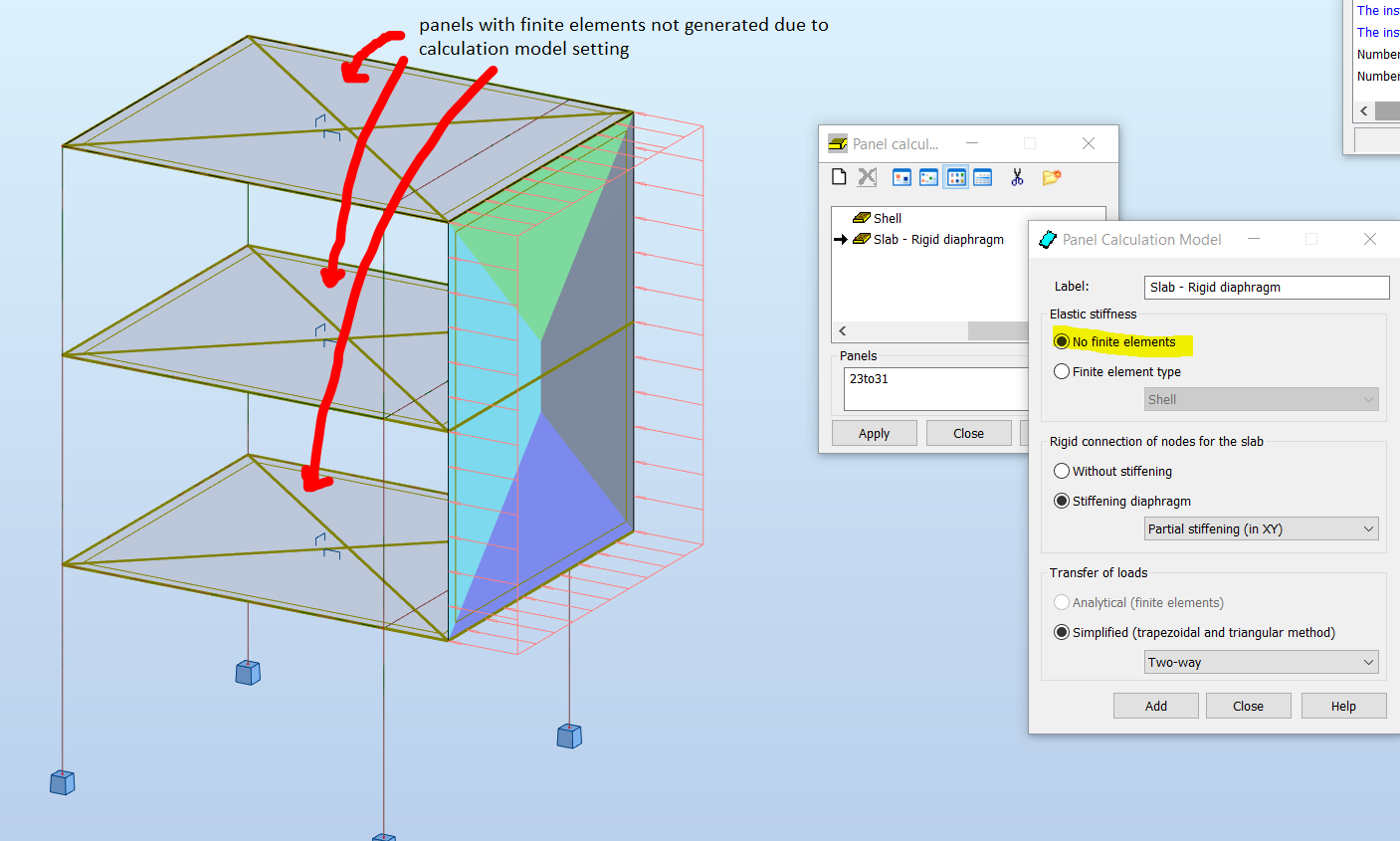Click the second blue panel display icon
1400x841 pixels.
pos(927,176)
